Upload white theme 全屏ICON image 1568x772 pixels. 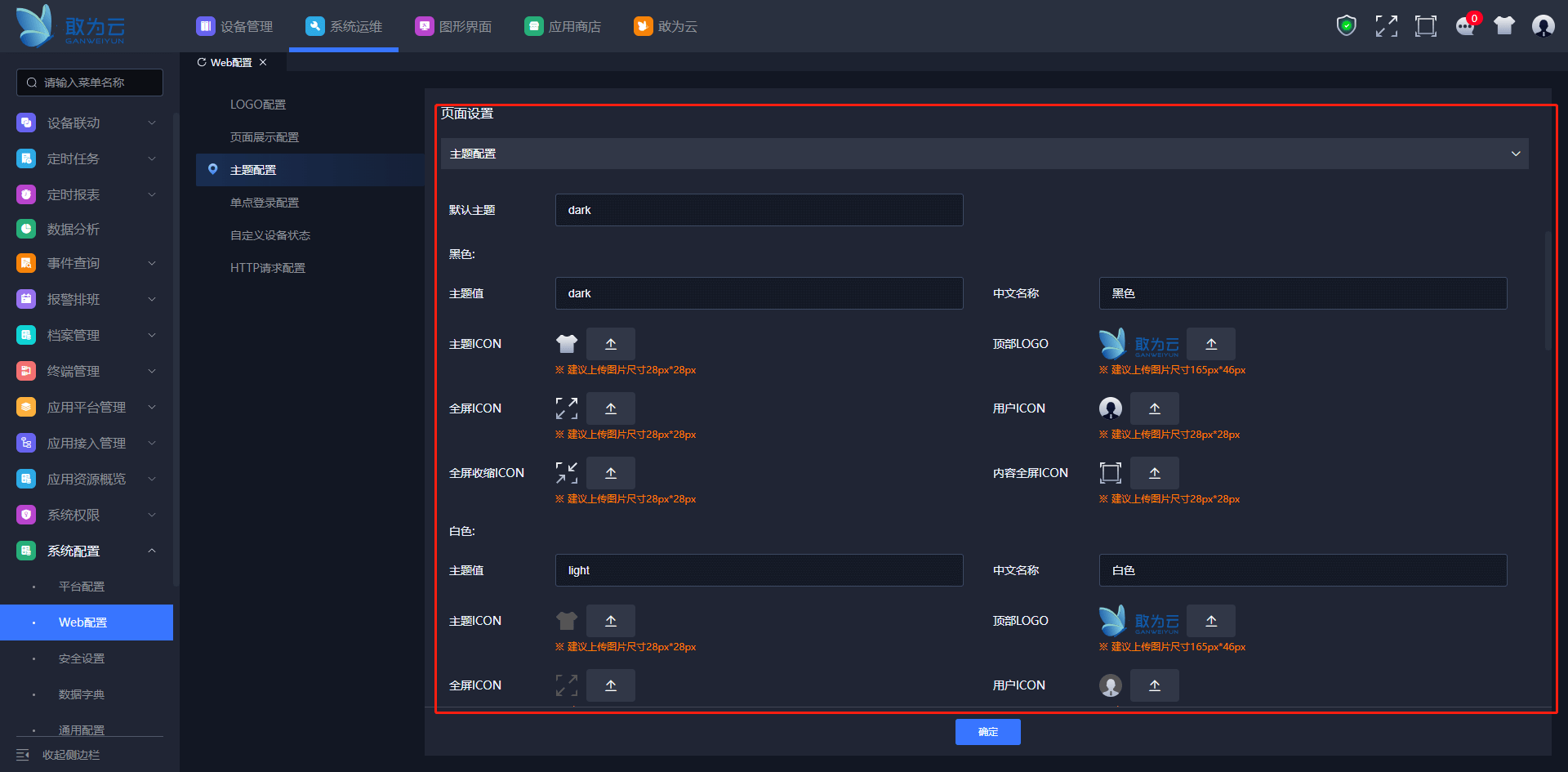tap(611, 685)
